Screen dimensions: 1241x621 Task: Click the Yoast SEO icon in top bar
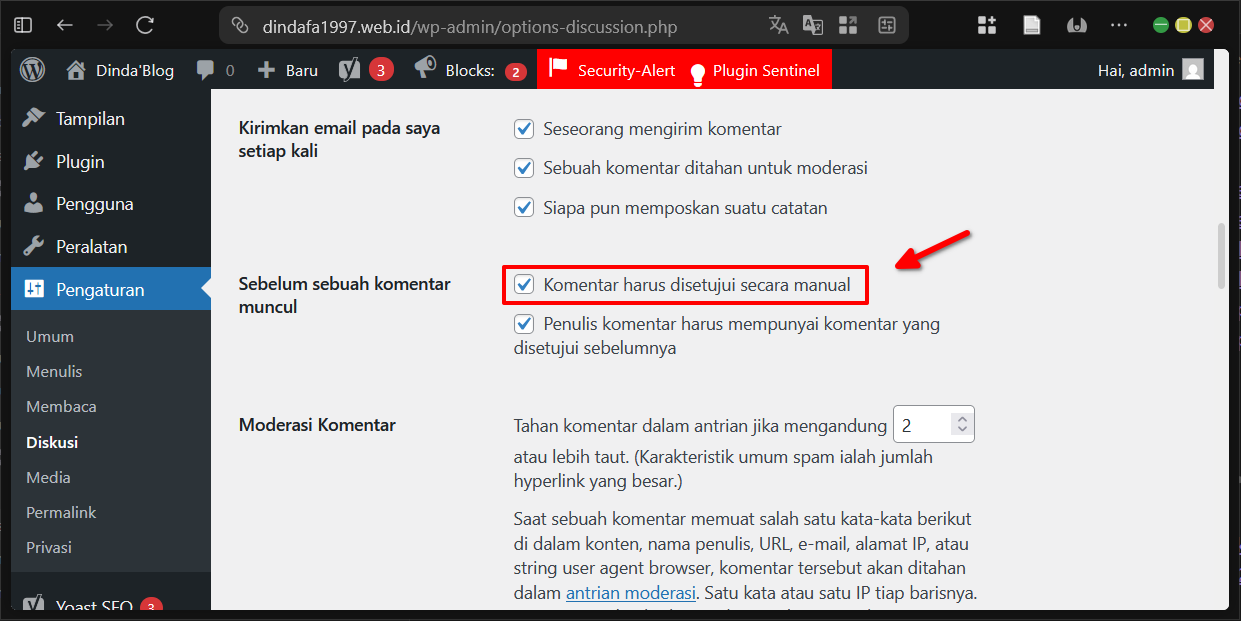[x=350, y=70]
